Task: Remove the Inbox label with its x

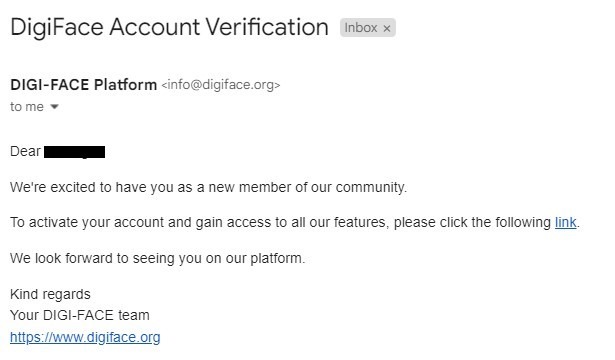Action: click(x=387, y=29)
